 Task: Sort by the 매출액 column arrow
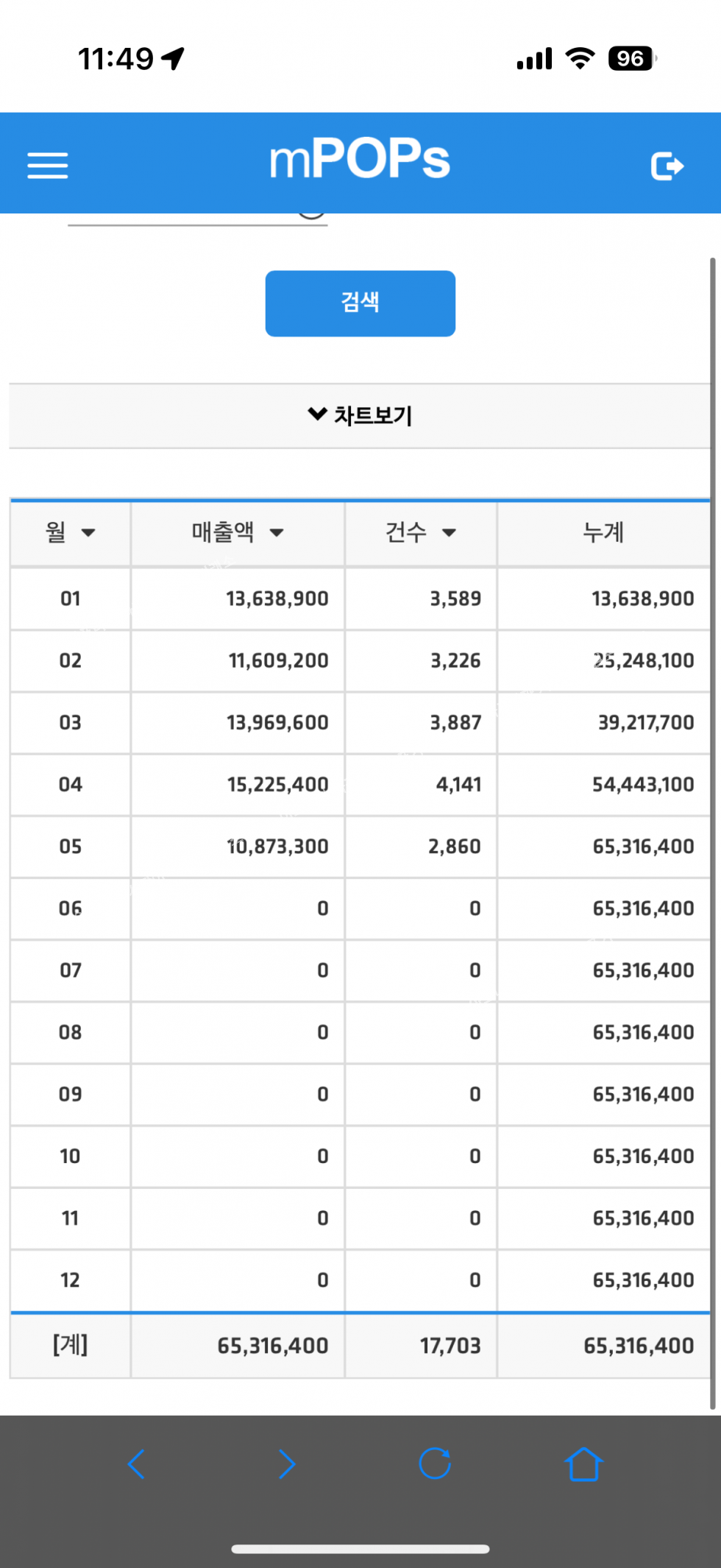pyautogui.click(x=277, y=532)
